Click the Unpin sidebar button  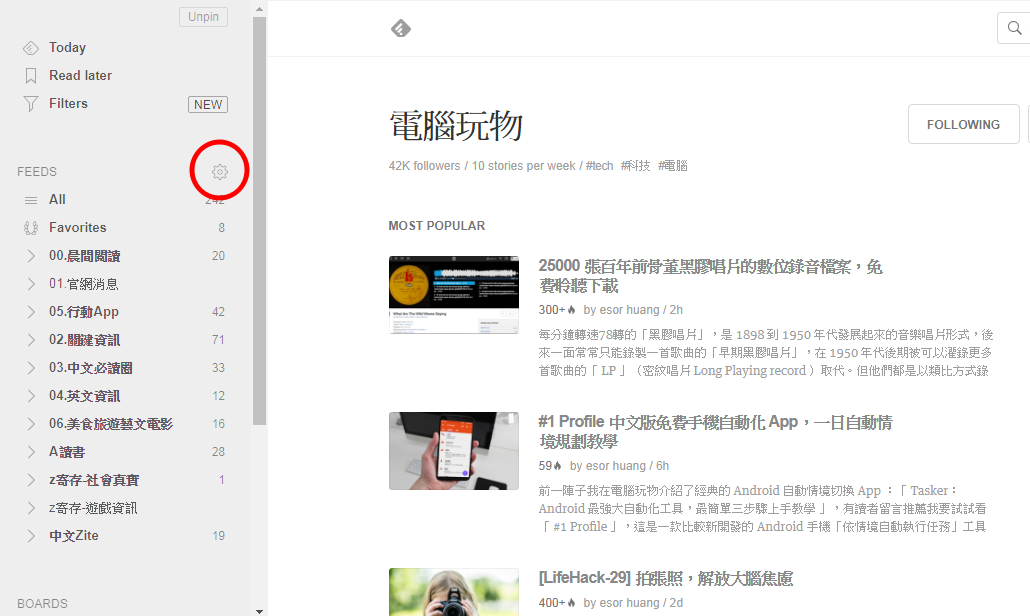click(204, 16)
